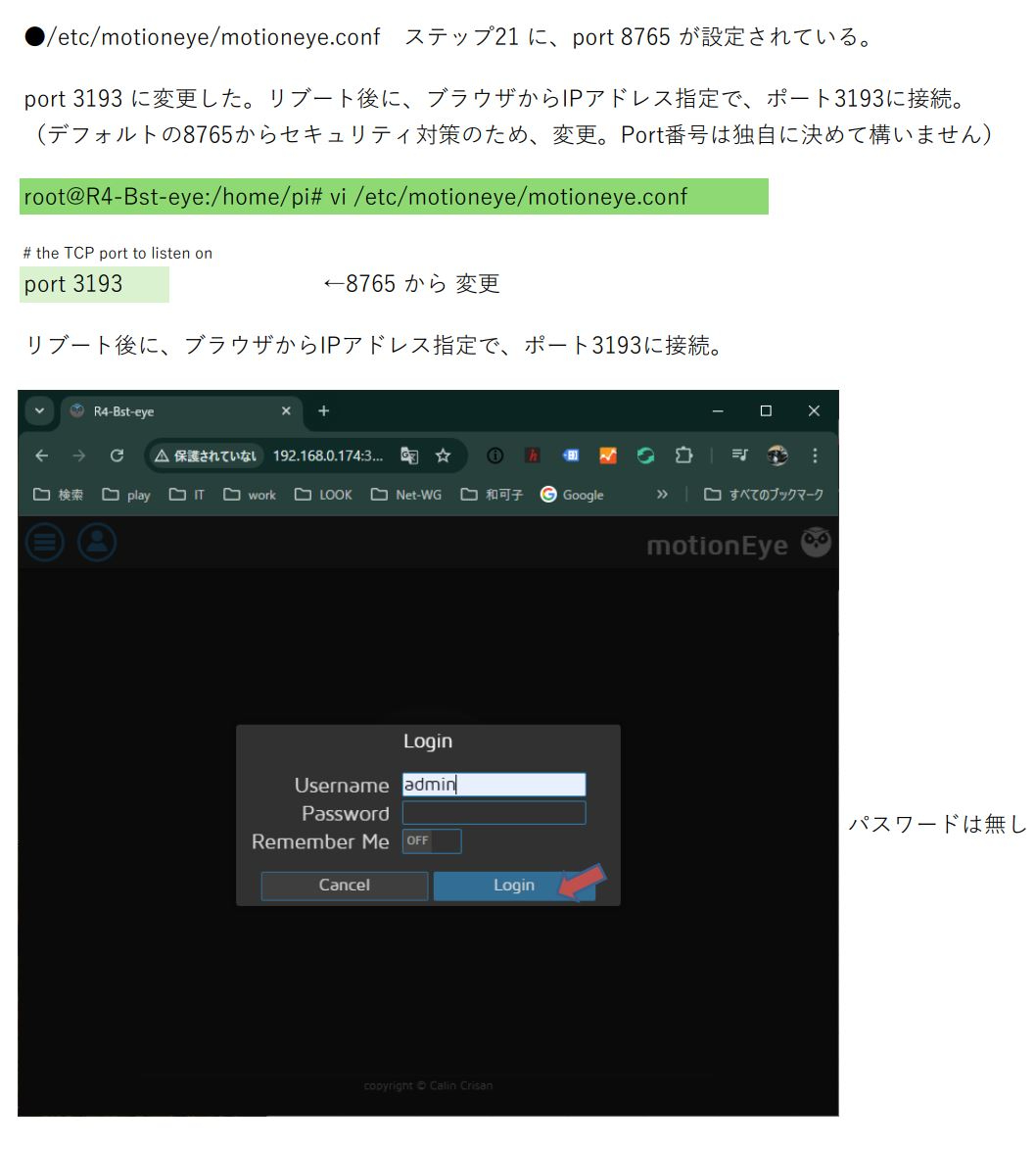Viewport: 1036px width, 1150px height.
Task: Toggle the Remember Me switch to ON
Action: (x=431, y=840)
